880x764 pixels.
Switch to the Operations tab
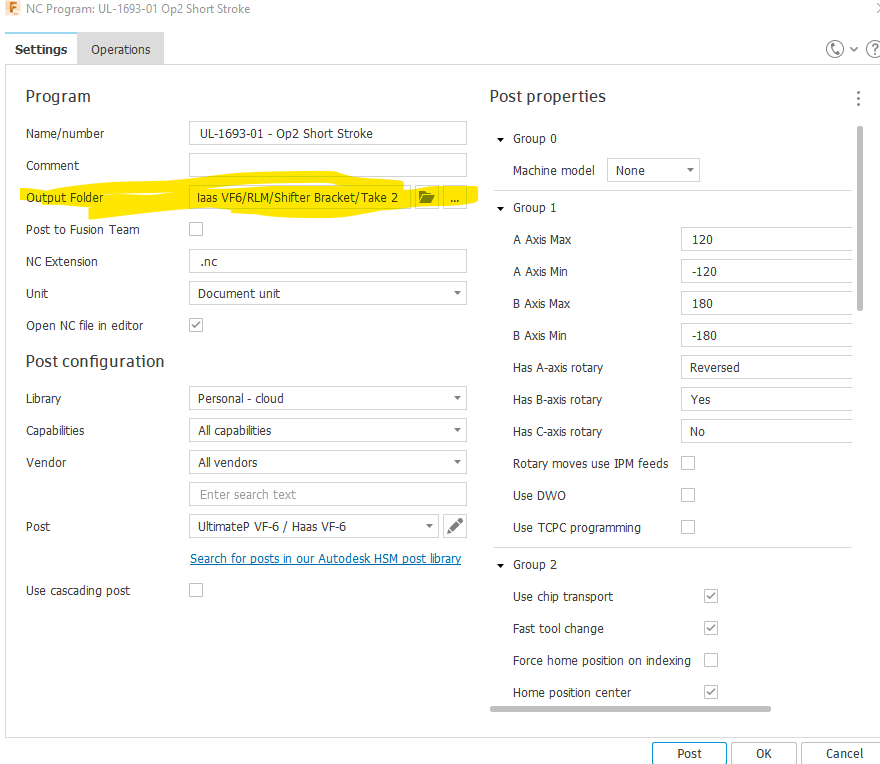pos(121,49)
